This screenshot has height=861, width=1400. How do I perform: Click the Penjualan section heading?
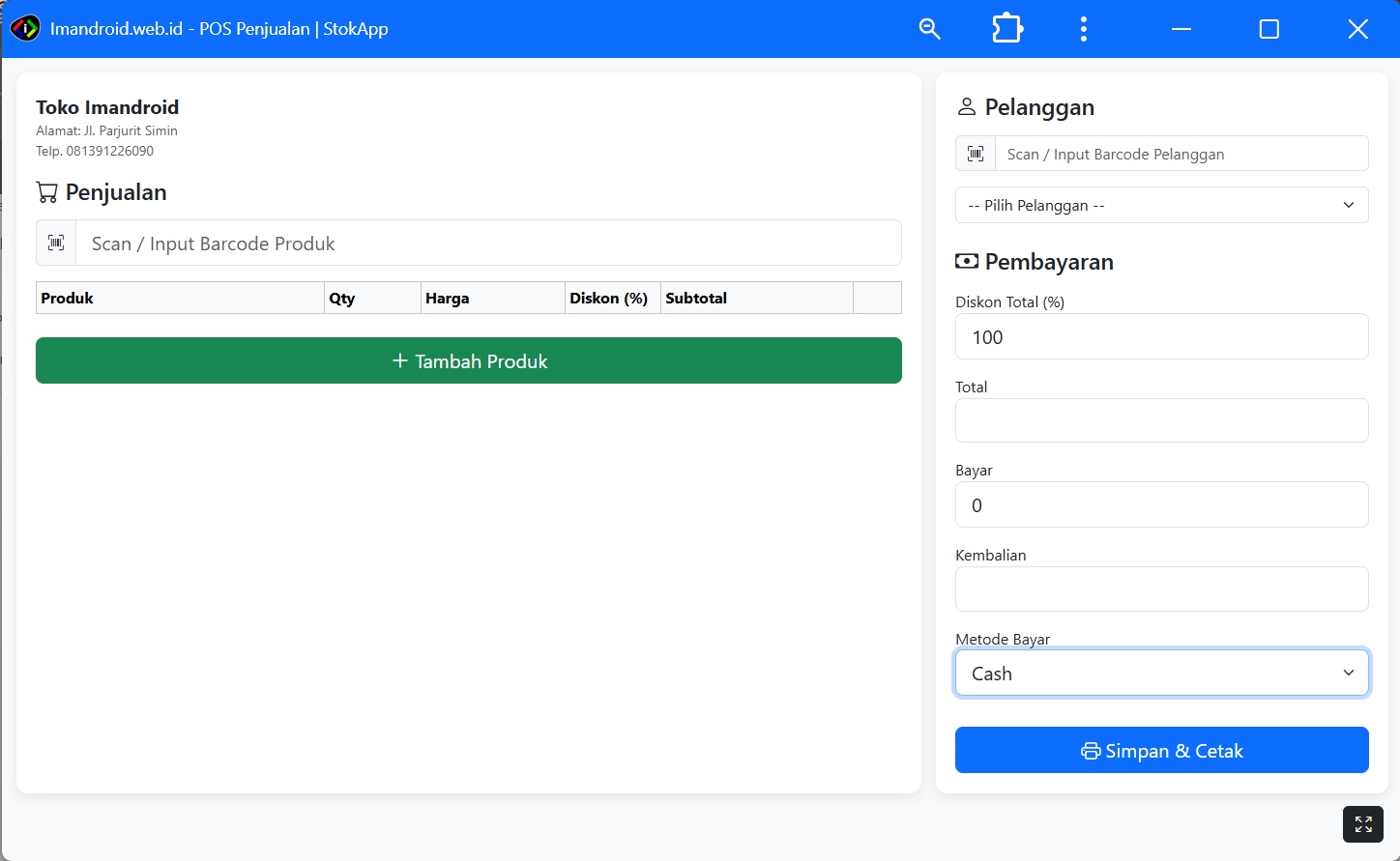coord(102,192)
